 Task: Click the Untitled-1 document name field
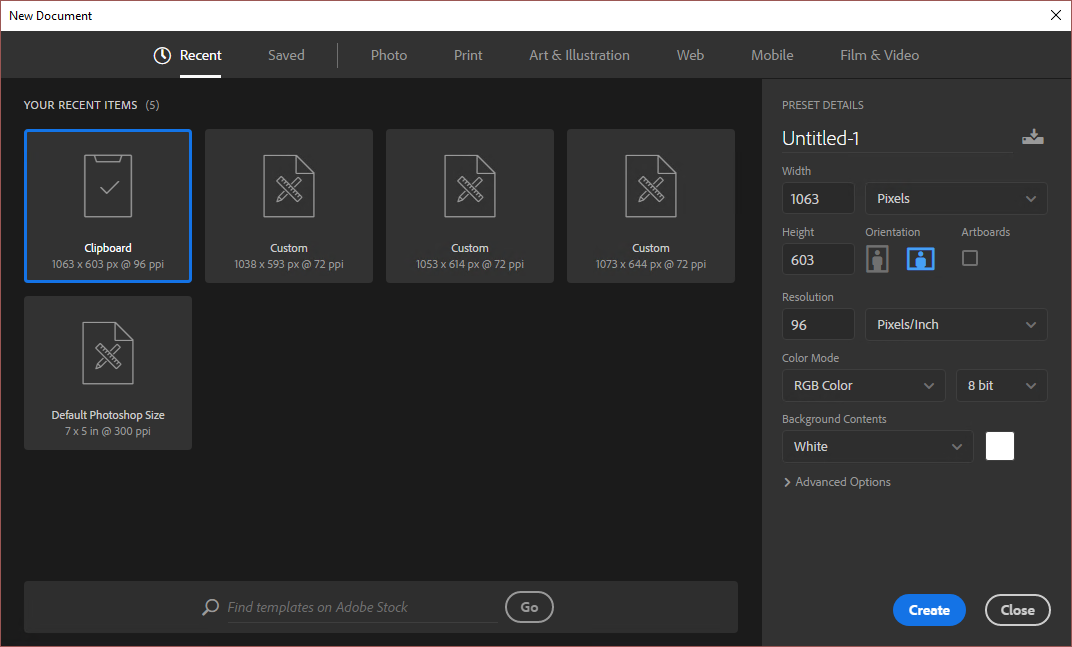point(897,138)
